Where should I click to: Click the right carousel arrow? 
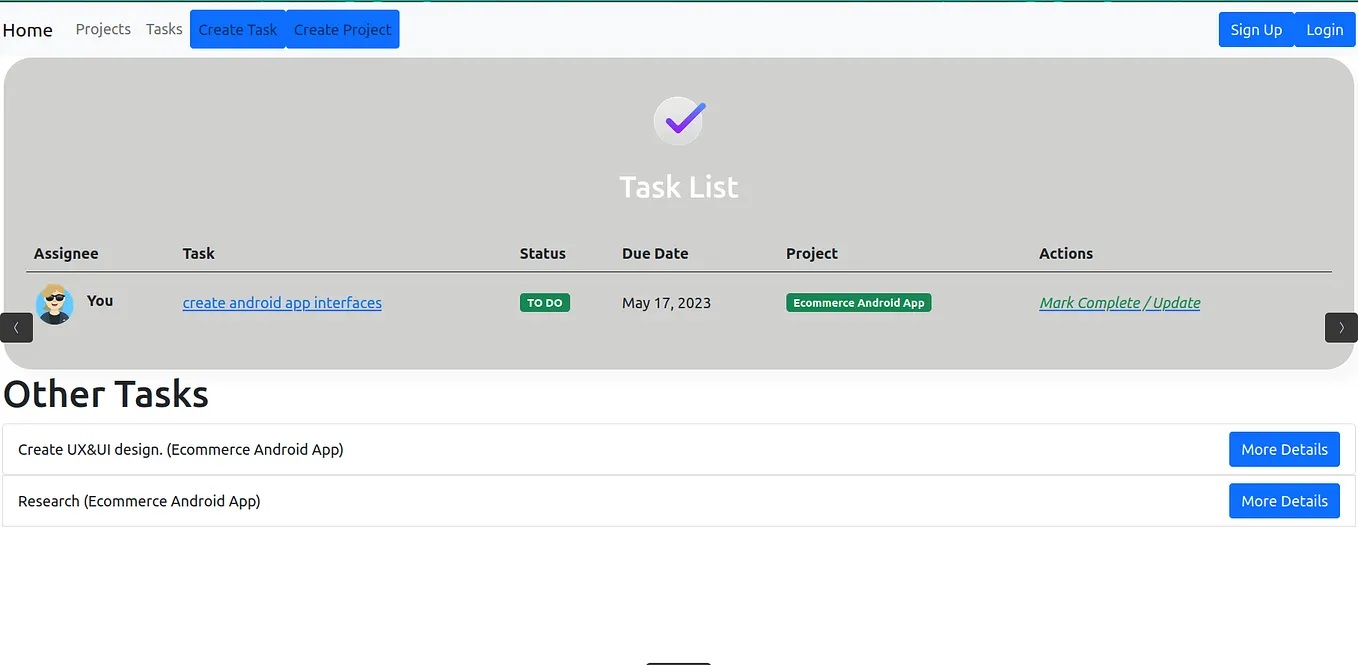click(x=1341, y=327)
